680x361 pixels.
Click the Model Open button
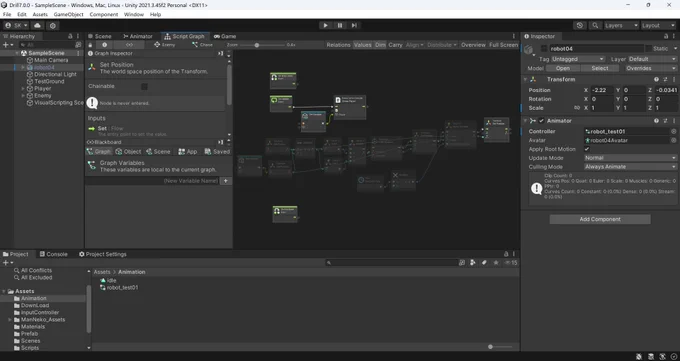click(x=562, y=68)
